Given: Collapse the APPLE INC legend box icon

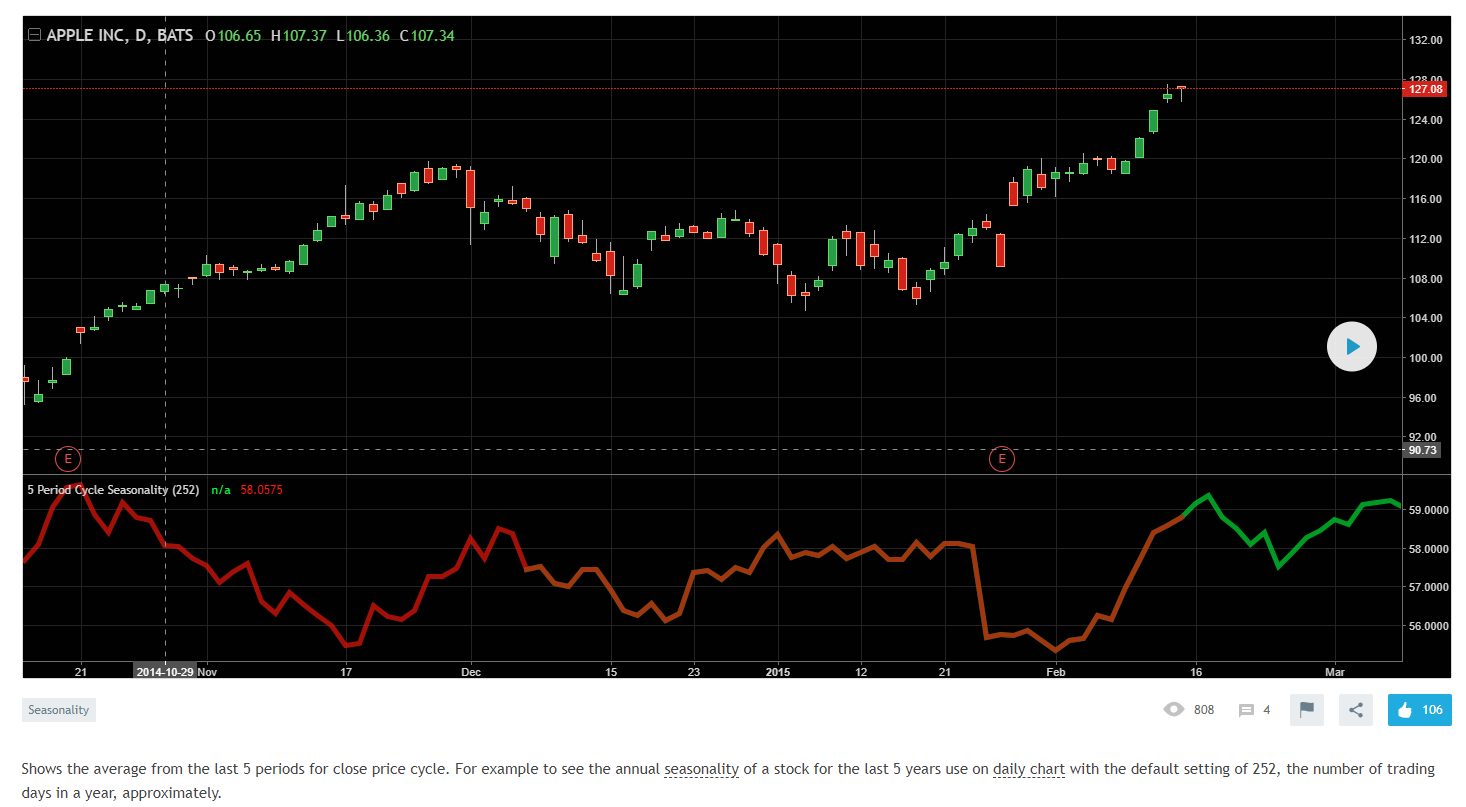Looking at the screenshot, I should point(34,36).
